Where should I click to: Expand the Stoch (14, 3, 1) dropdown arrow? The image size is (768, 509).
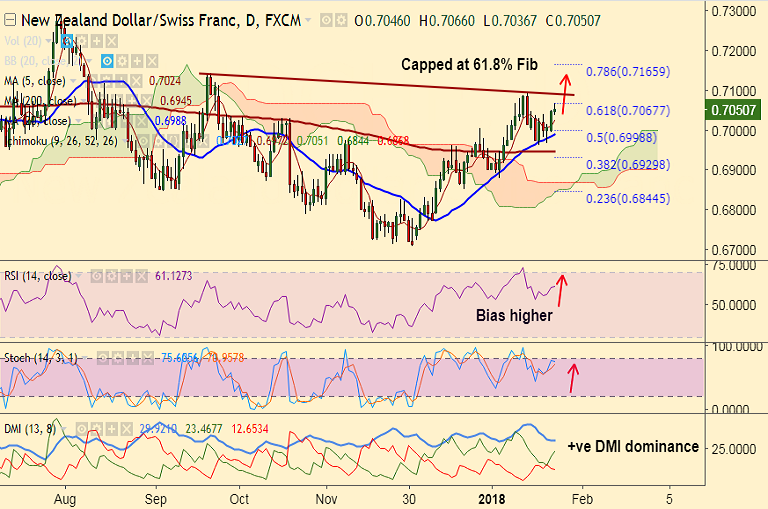84,359
